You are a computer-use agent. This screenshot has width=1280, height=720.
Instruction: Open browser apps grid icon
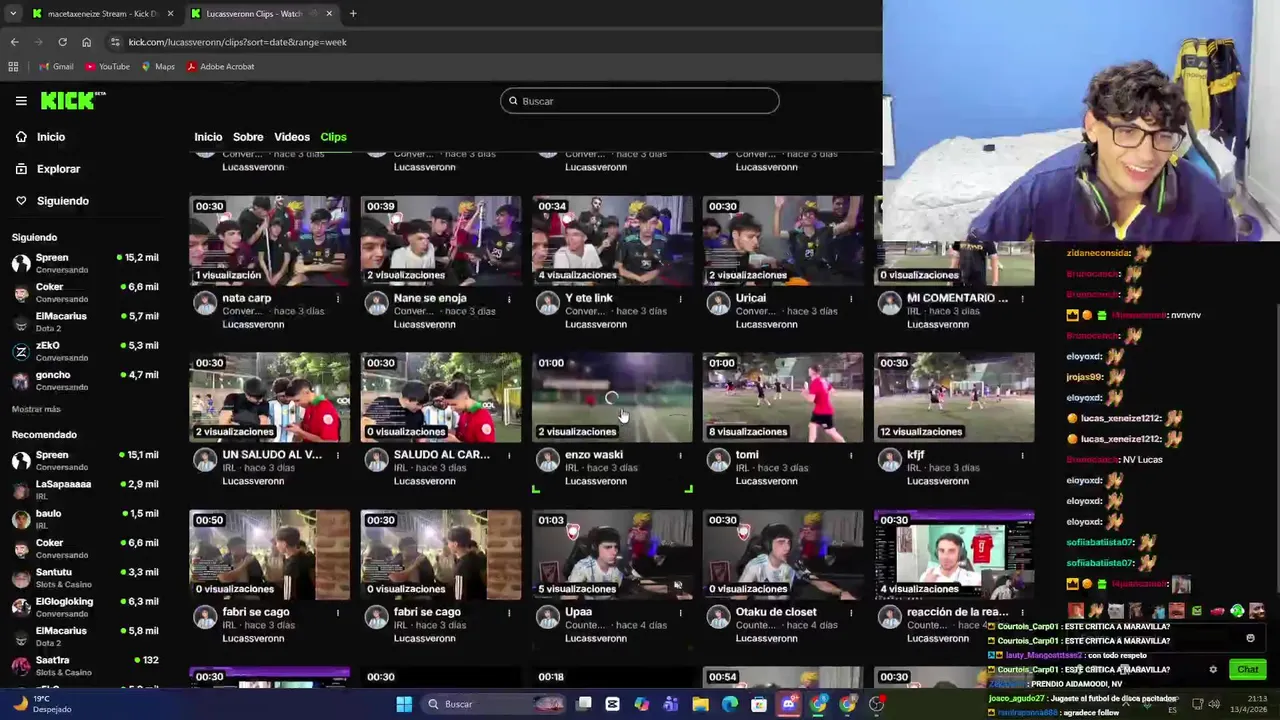(13, 67)
